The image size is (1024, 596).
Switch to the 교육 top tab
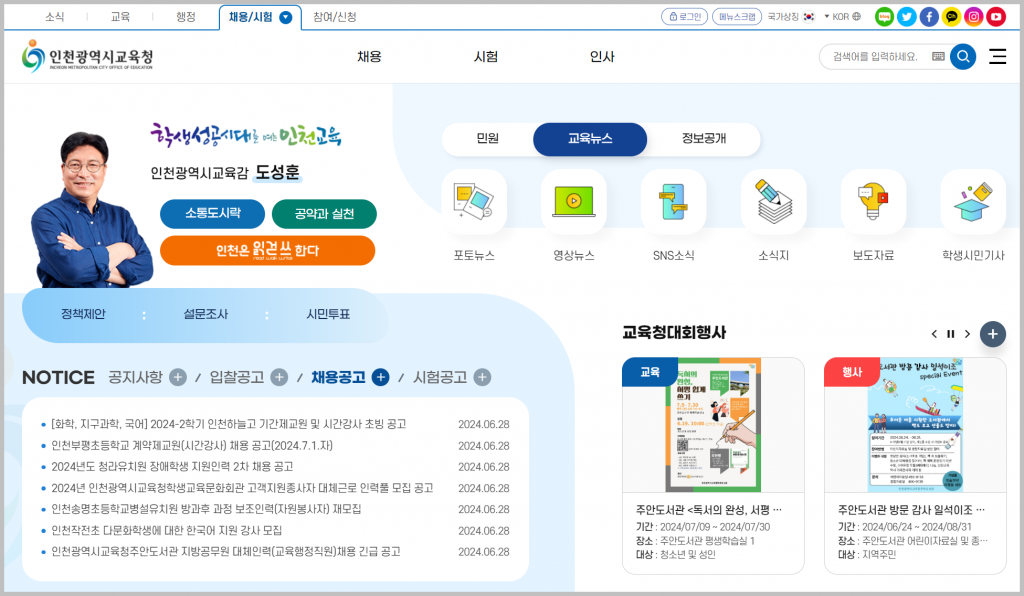[x=120, y=17]
